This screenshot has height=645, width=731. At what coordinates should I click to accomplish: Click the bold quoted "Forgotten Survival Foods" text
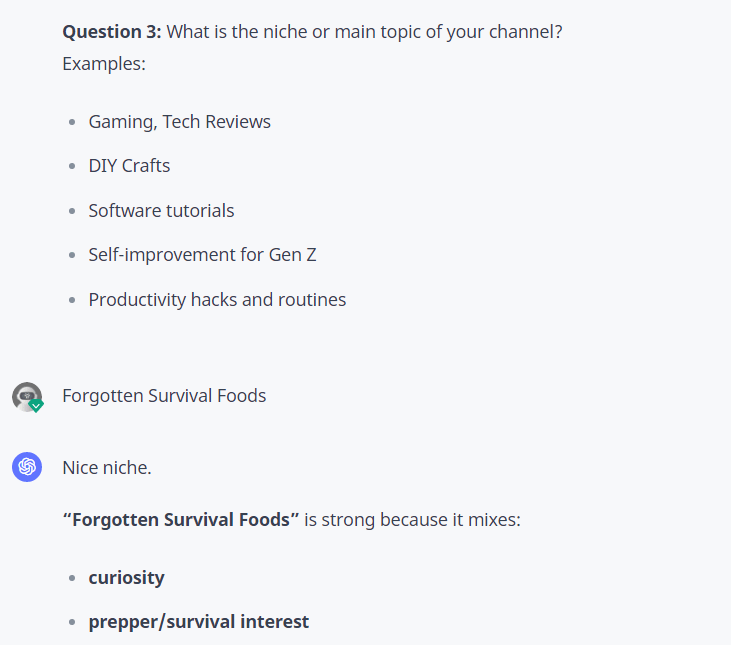[181, 521]
